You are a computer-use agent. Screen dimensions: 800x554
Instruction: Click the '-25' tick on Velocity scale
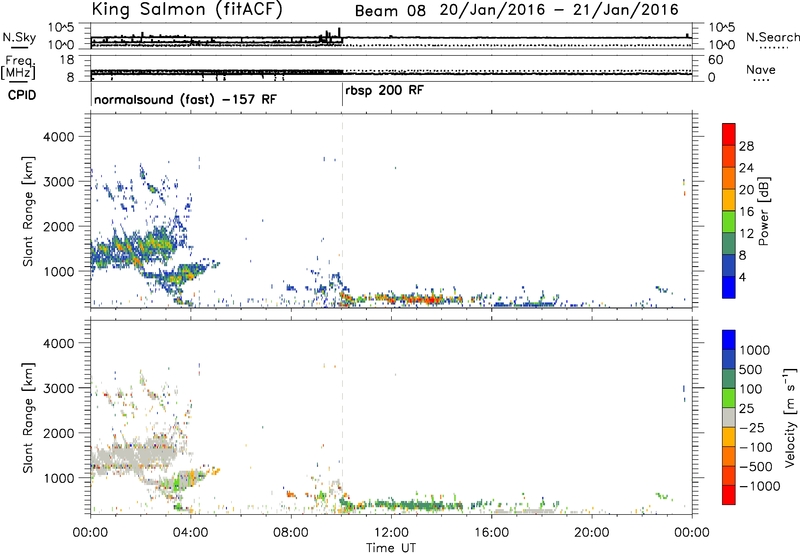[x=752, y=427]
